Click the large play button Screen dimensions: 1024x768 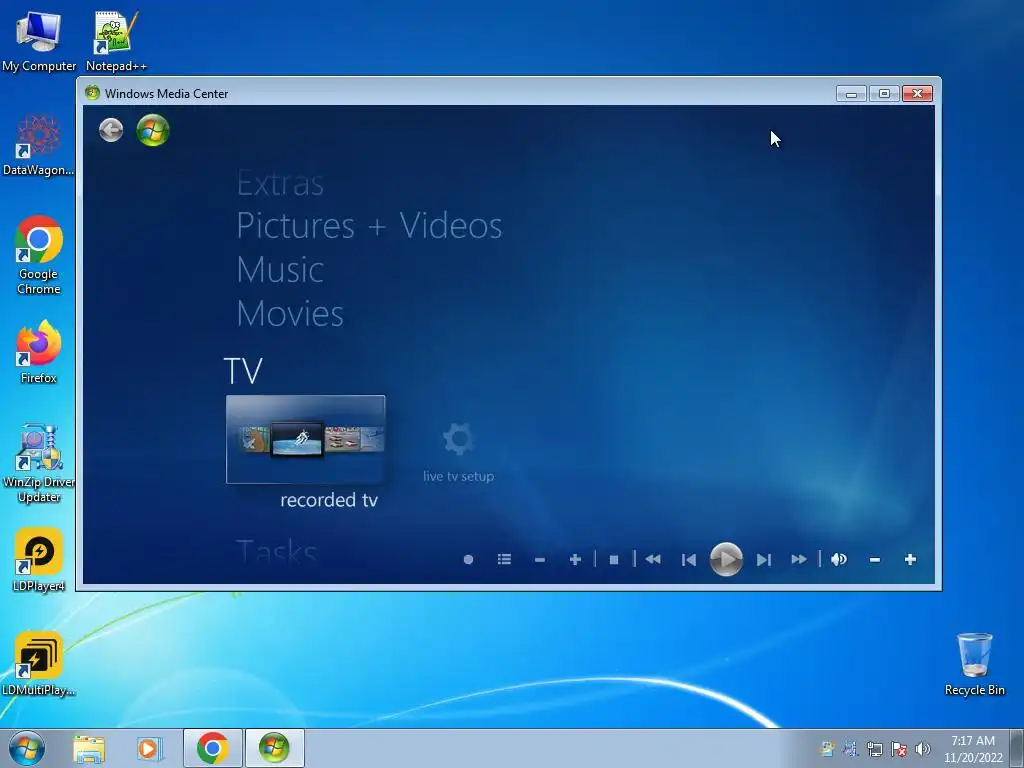726,560
